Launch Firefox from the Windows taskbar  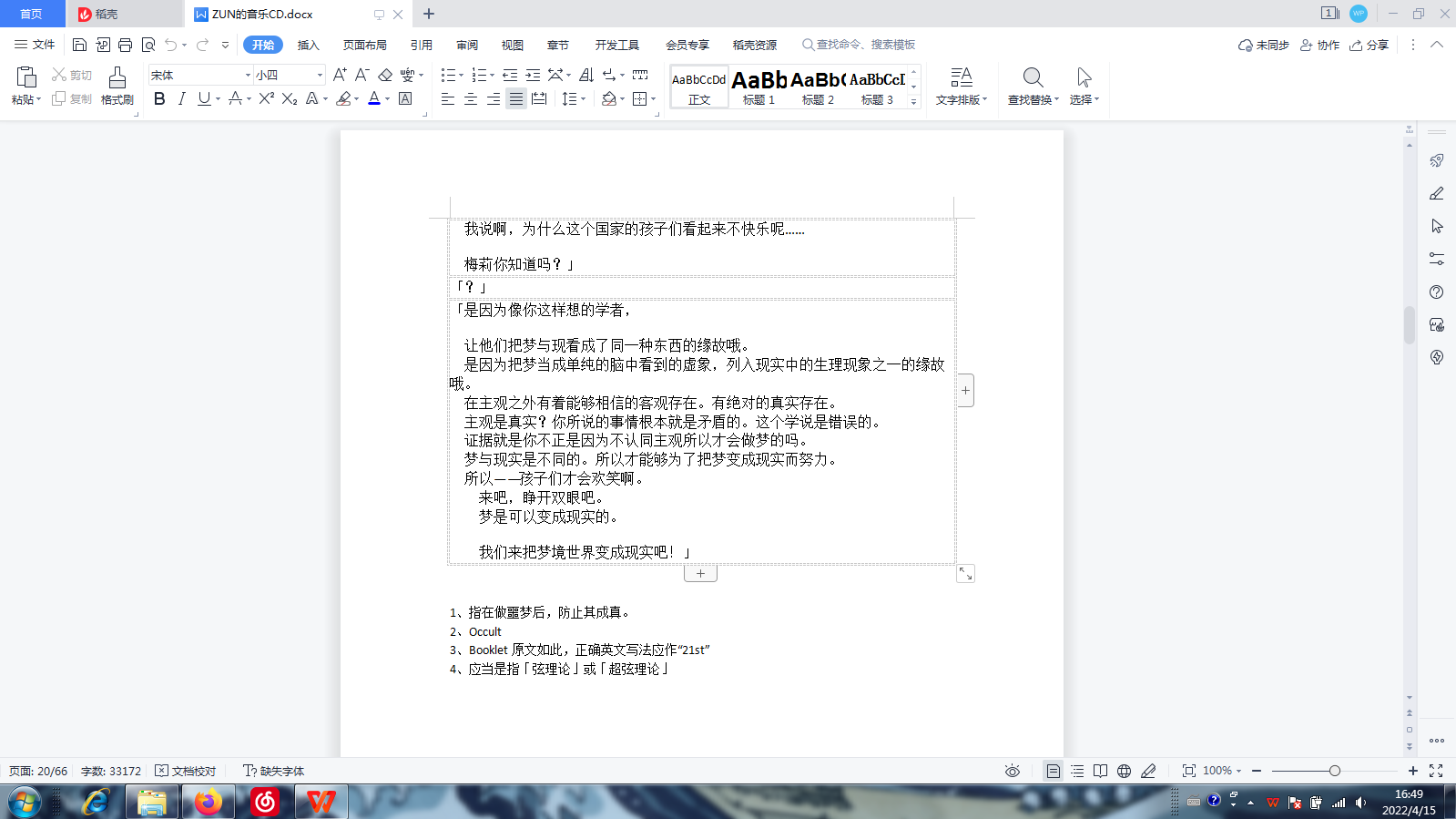209,802
